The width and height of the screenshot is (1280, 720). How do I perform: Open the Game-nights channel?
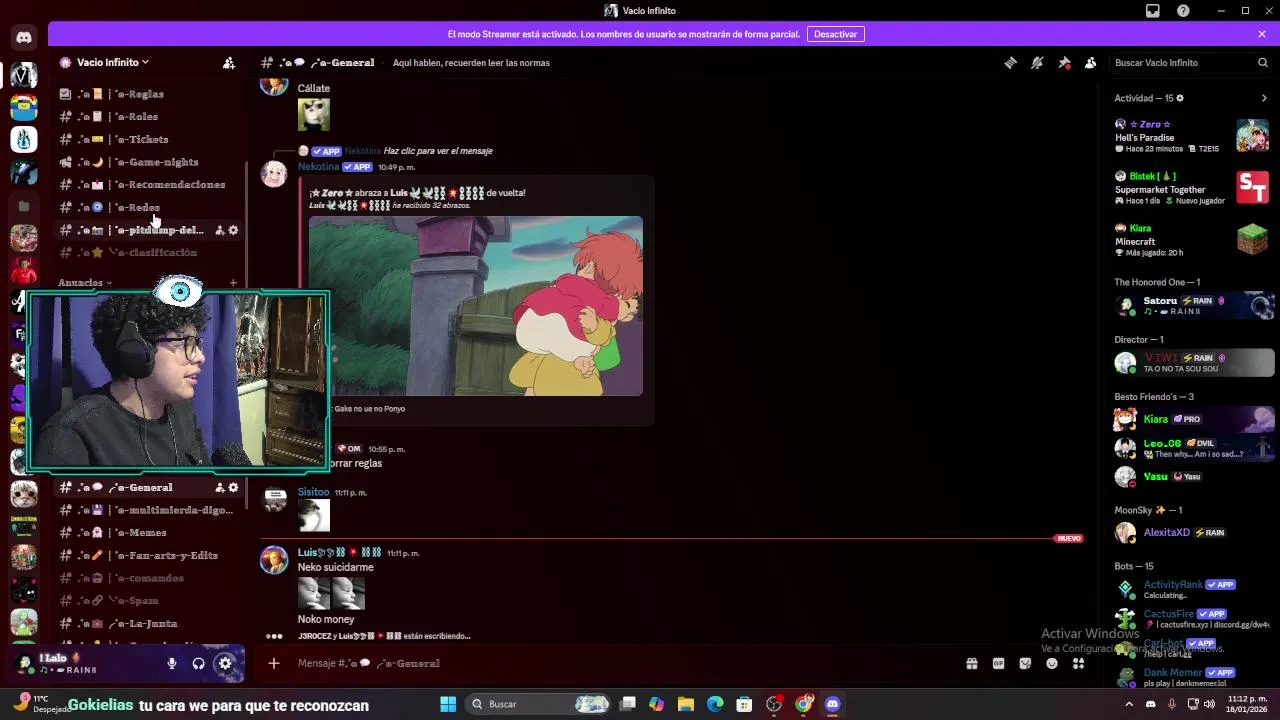click(148, 162)
